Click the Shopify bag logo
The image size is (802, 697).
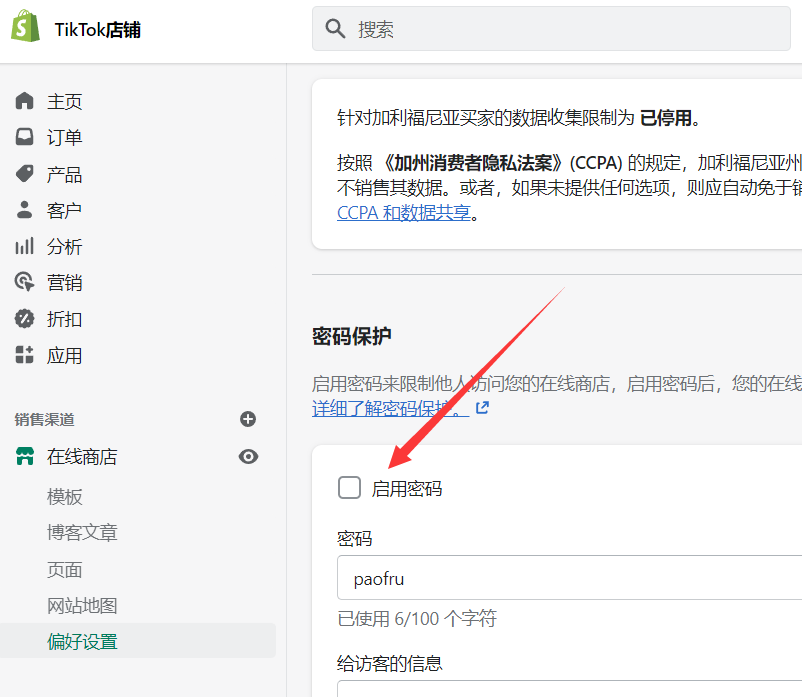click(25, 26)
